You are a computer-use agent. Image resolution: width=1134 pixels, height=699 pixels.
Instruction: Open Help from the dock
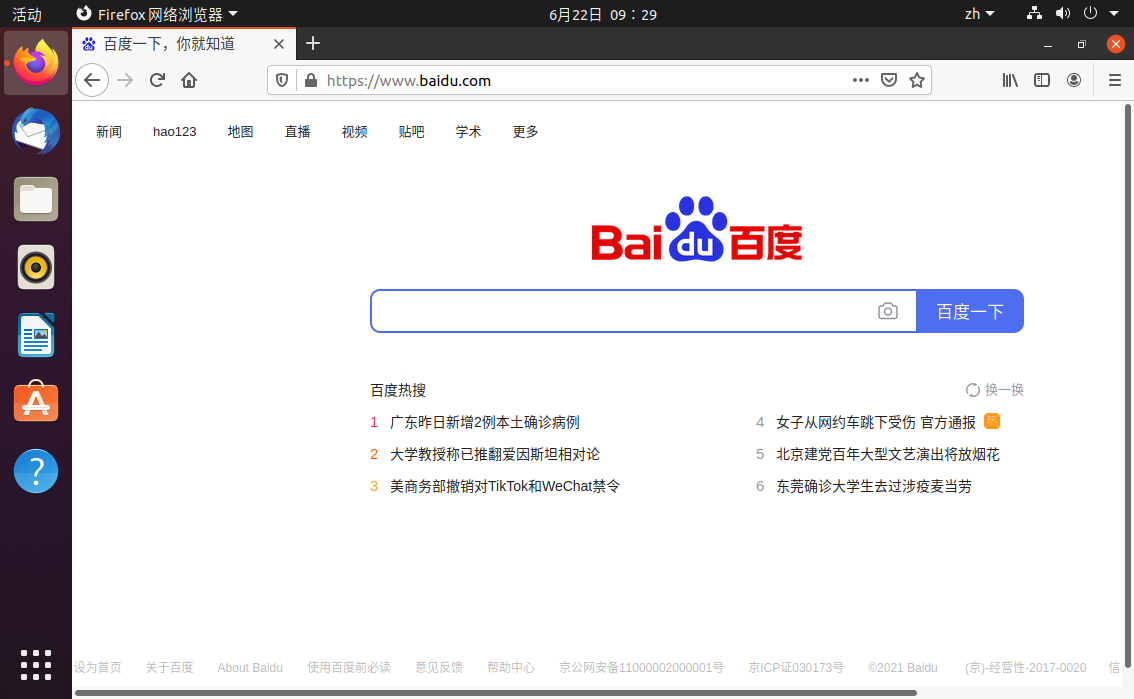35,471
